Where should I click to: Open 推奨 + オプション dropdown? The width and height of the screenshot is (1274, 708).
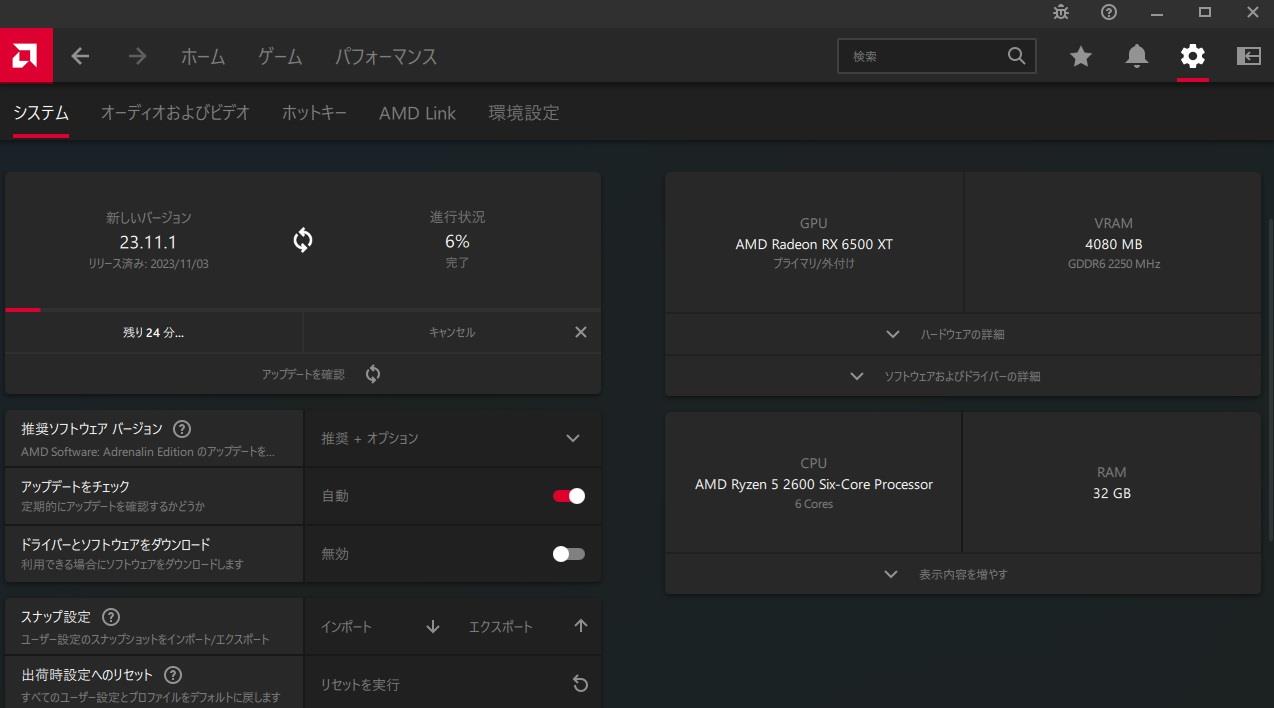(452, 438)
